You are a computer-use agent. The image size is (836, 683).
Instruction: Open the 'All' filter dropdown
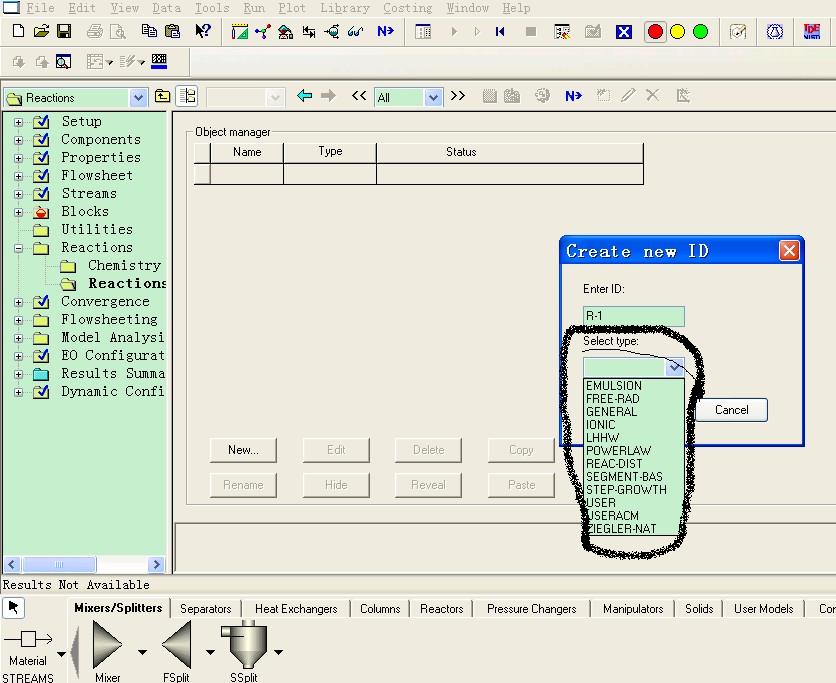tap(433, 97)
